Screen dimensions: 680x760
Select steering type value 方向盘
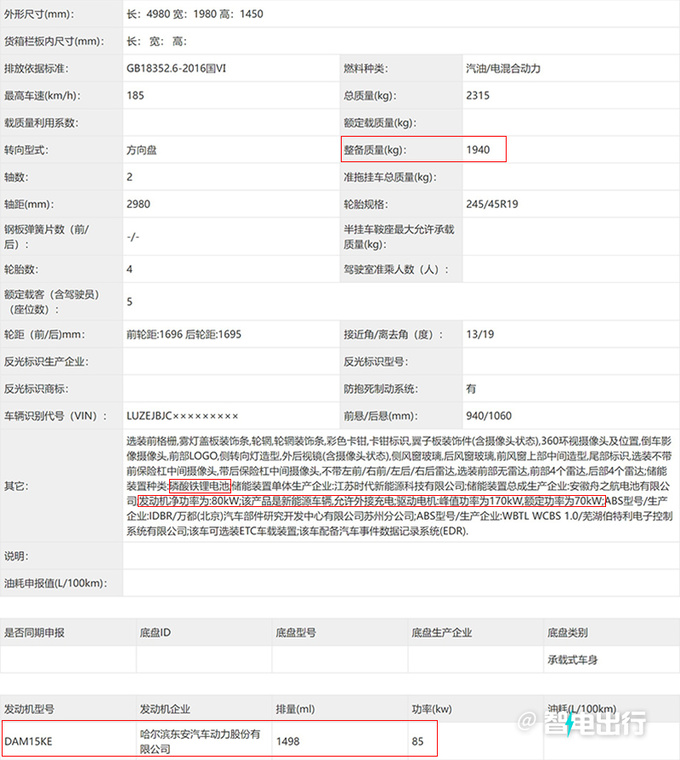pyautogui.click(x=142, y=150)
